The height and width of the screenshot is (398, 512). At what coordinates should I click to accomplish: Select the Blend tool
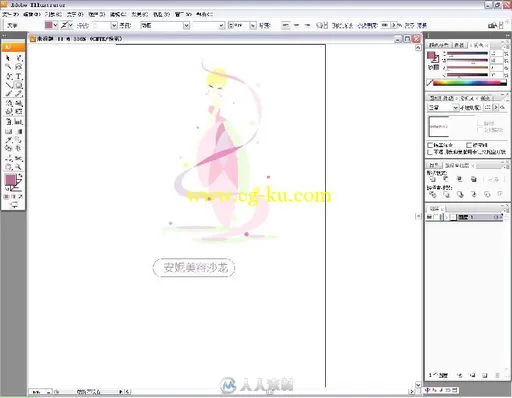coord(19,140)
